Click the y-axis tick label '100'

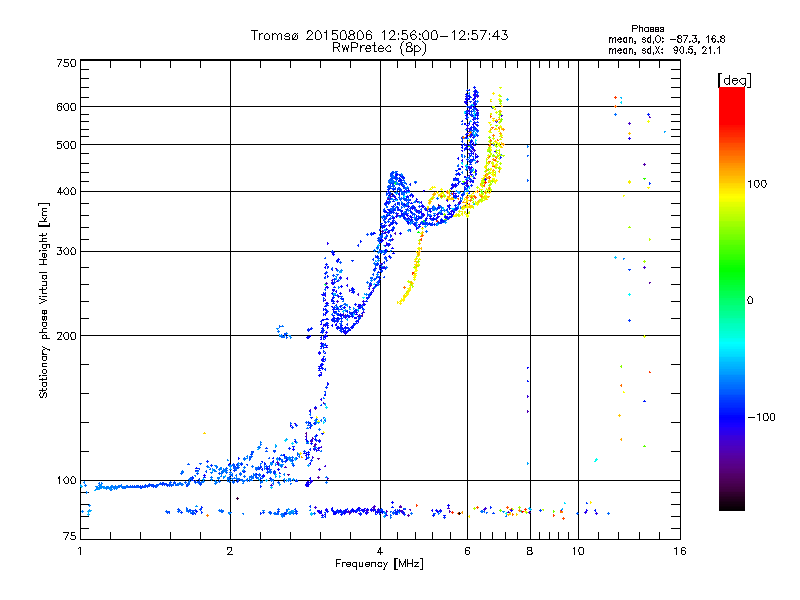tap(66, 481)
